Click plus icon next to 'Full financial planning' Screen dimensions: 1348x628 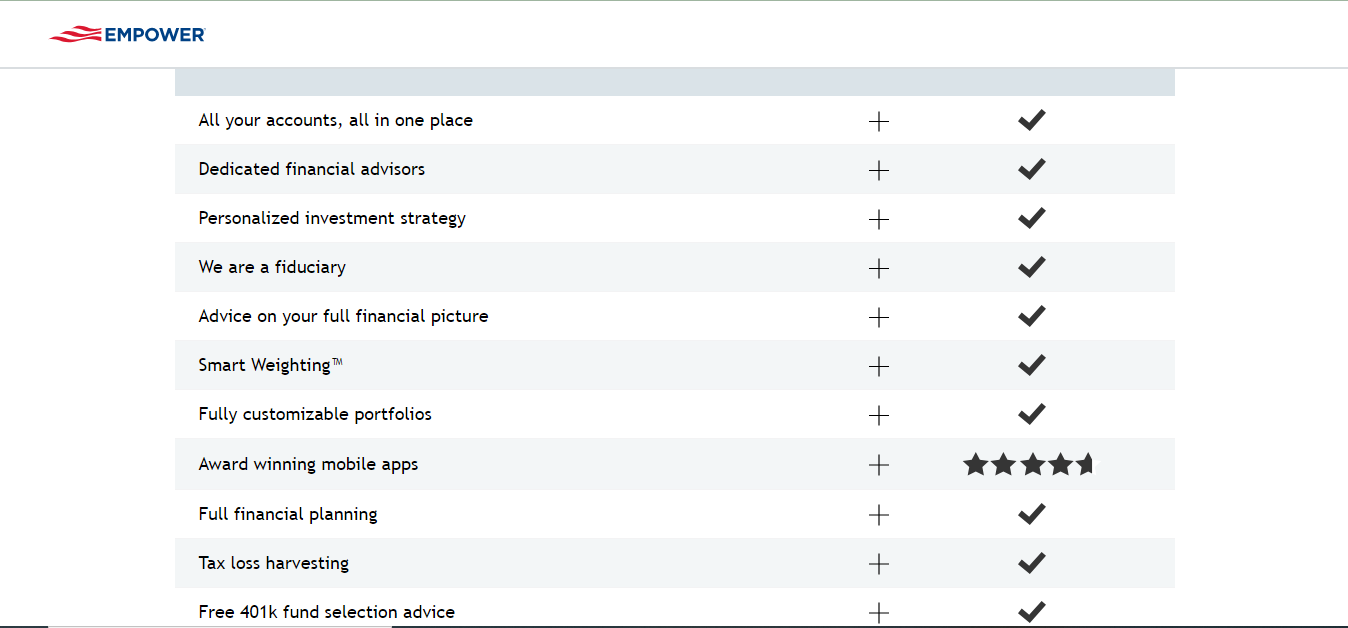click(878, 515)
